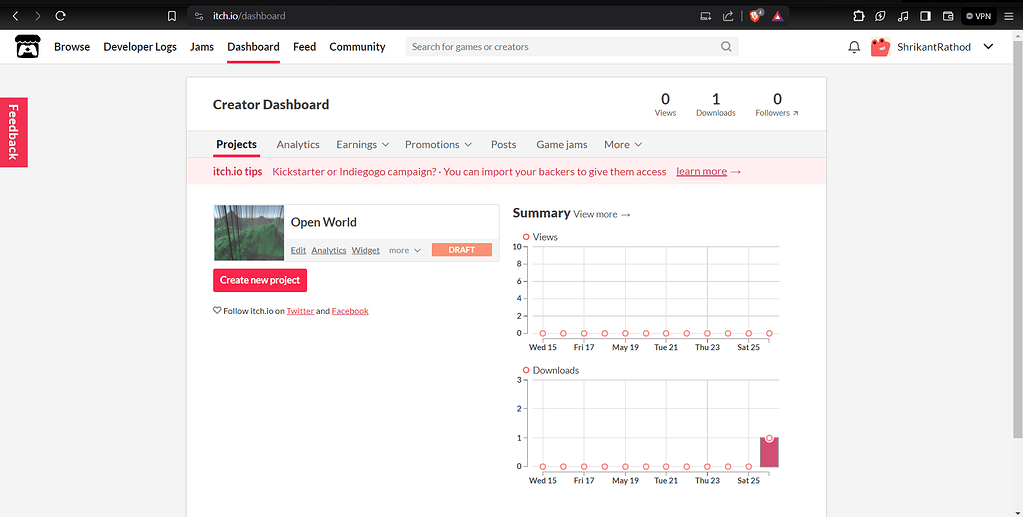Click the VPN button
Screen dimensions: 1023x517
979,16
